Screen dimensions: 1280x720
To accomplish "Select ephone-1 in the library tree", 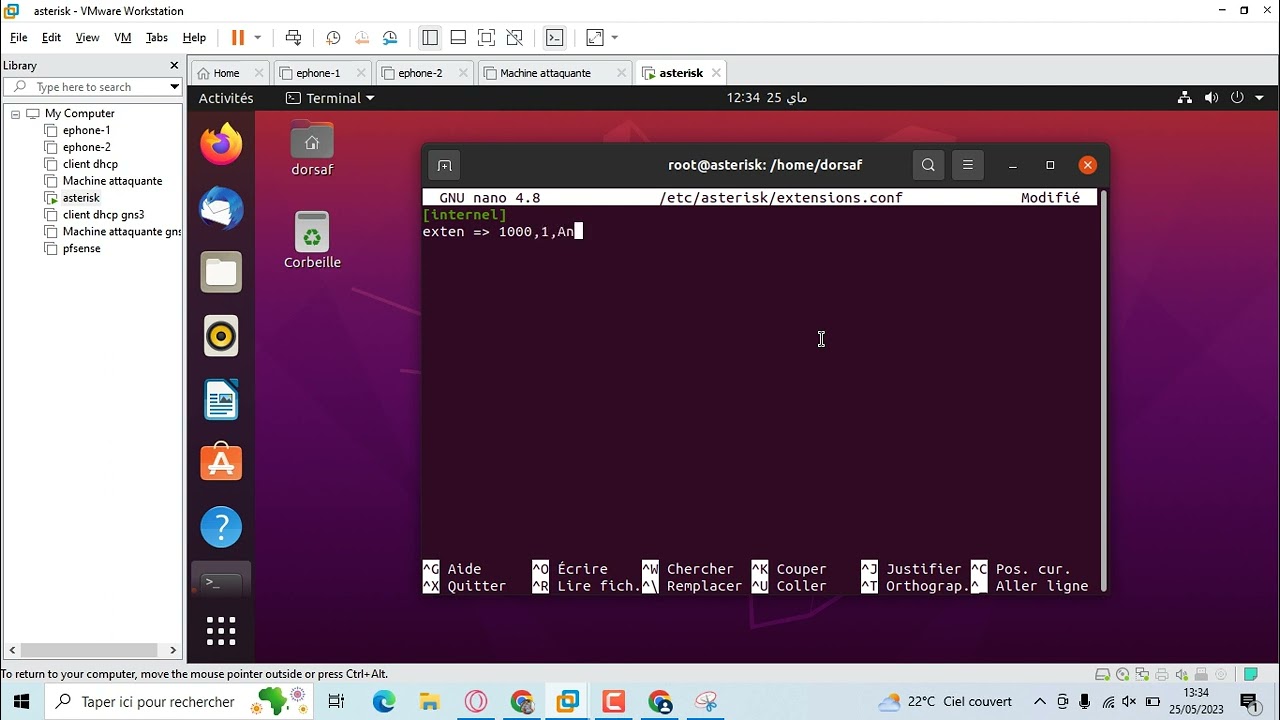I will point(86,130).
